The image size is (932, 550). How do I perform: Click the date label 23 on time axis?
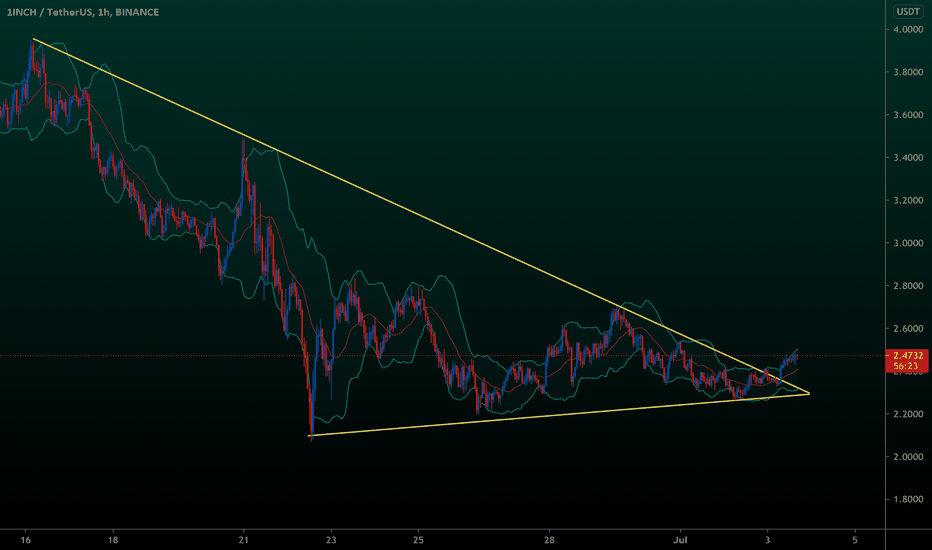(x=331, y=540)
